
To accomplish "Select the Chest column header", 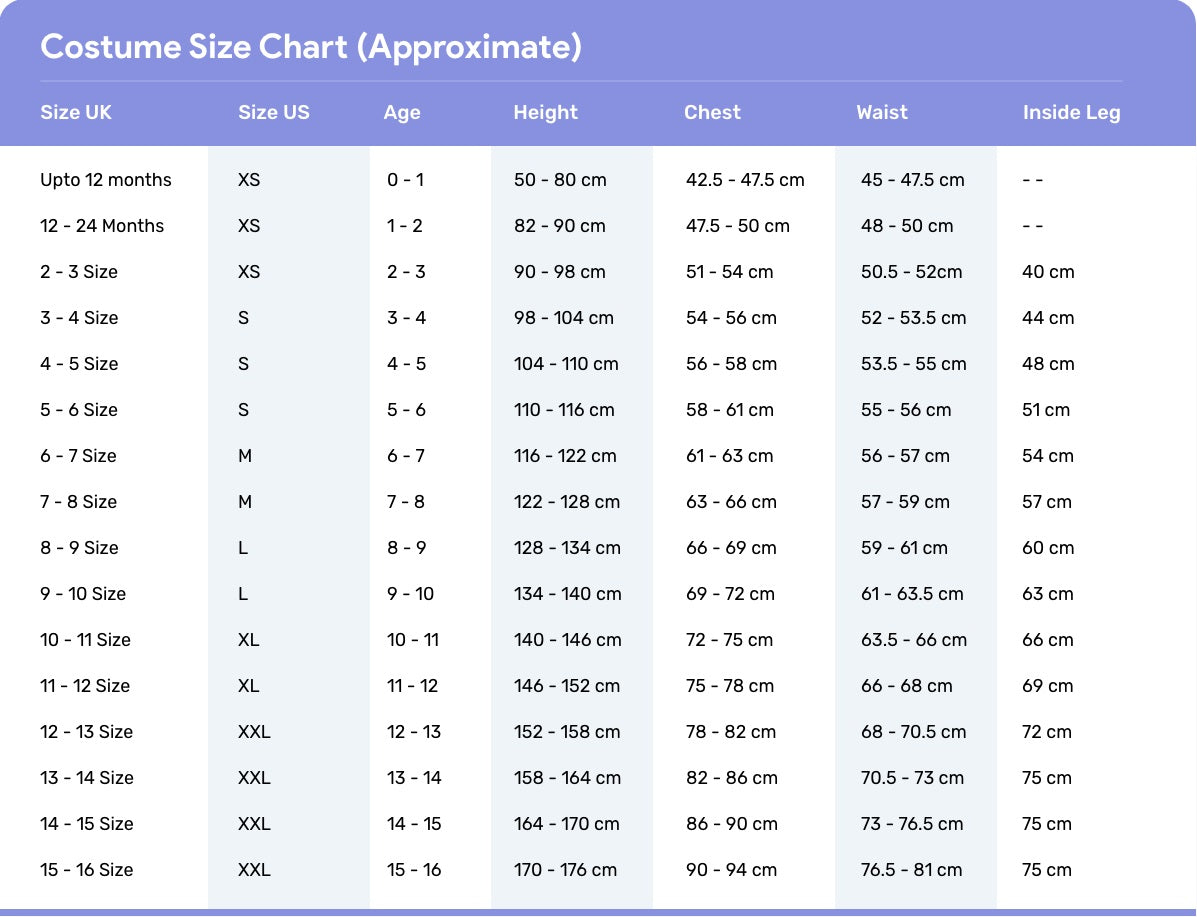I will [x=712, y=113].
